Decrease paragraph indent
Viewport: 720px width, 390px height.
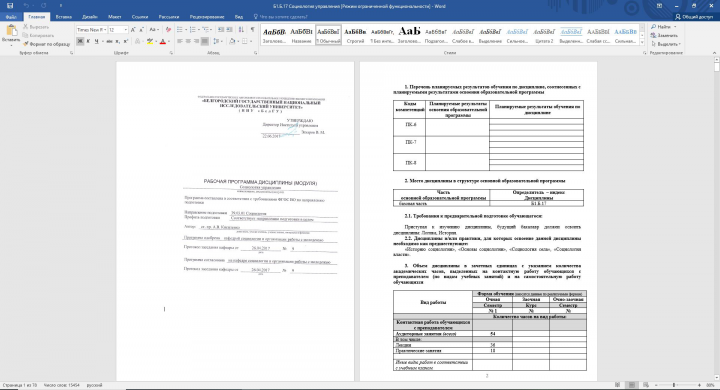tap(221, 29)
